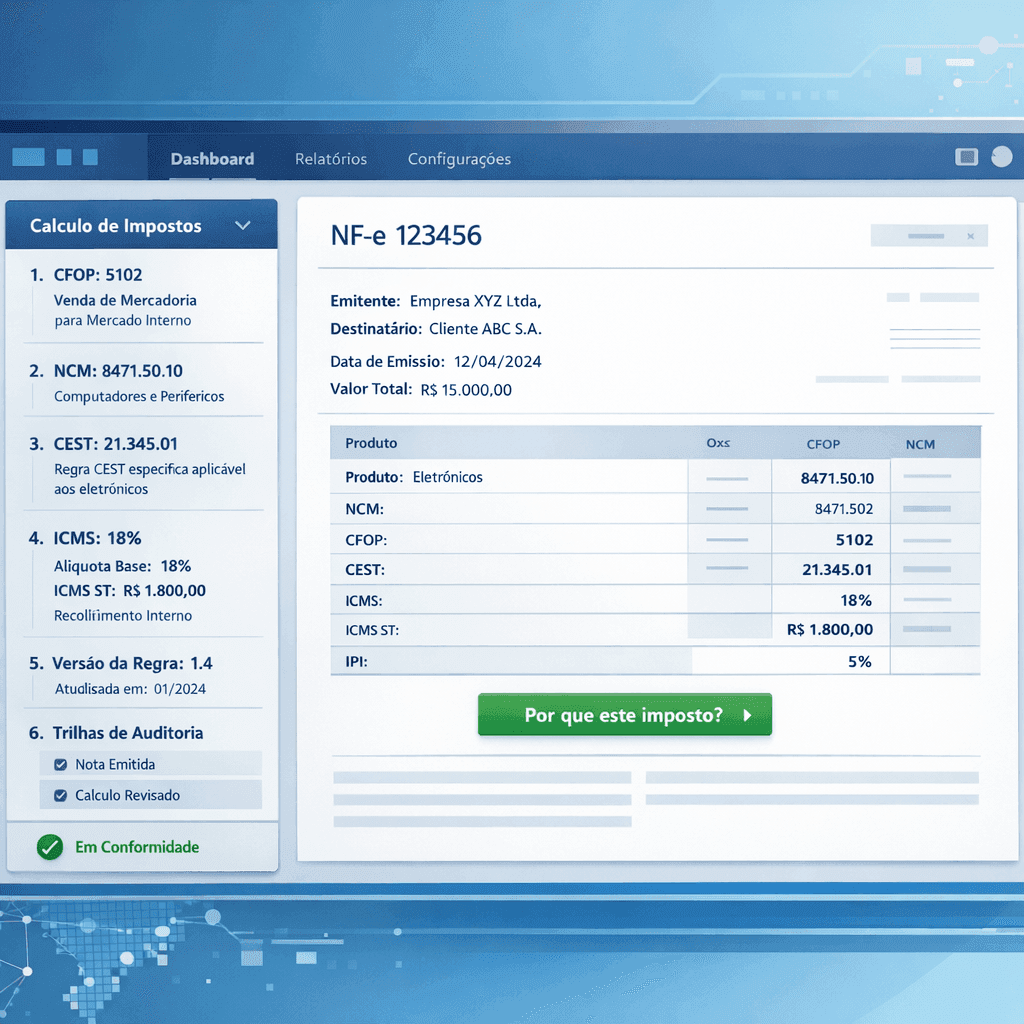Click the Por que este imposto? button
This screenshot has width=1024, height=1024.
(624, 714)
